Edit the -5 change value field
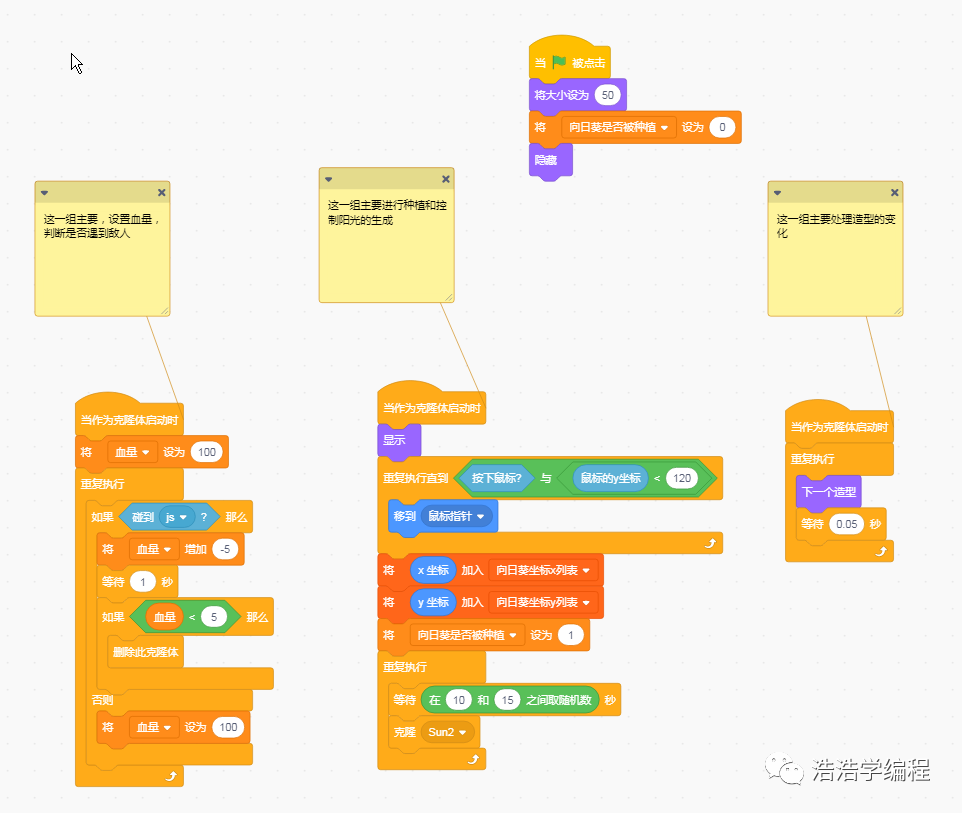 (x=225, y=549)
